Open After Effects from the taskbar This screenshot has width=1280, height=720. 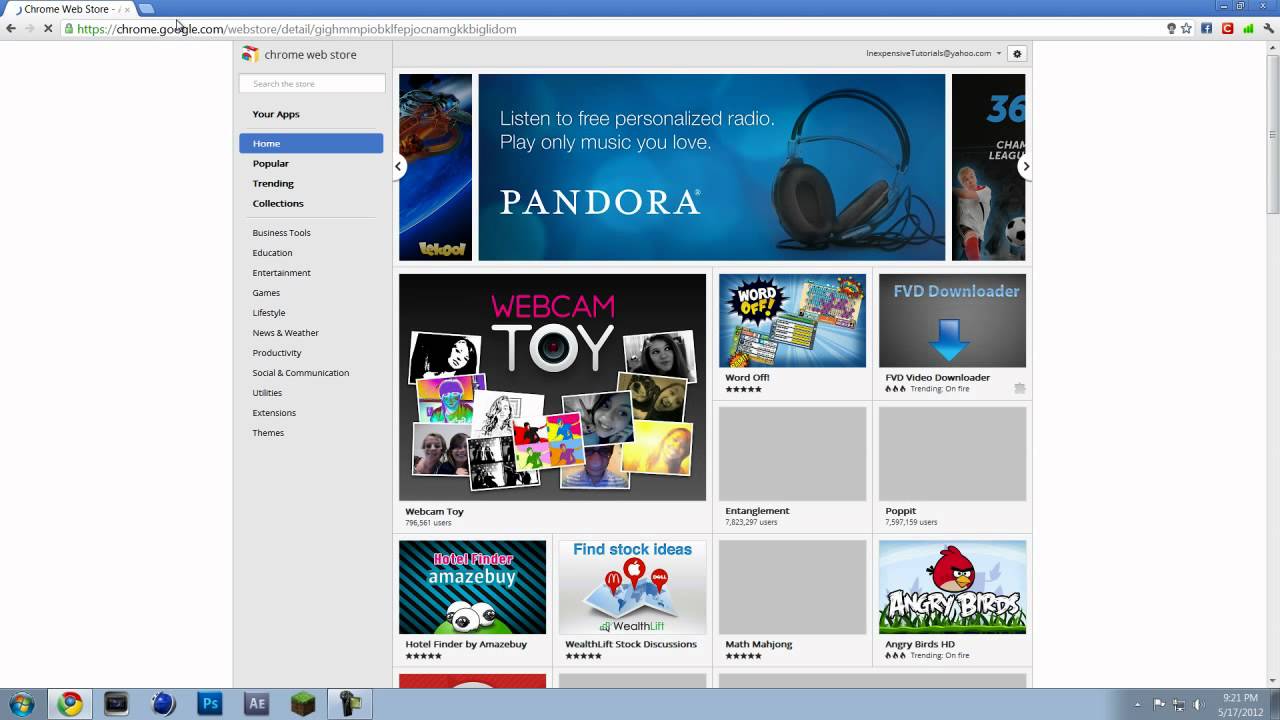[x=257, y=704]
